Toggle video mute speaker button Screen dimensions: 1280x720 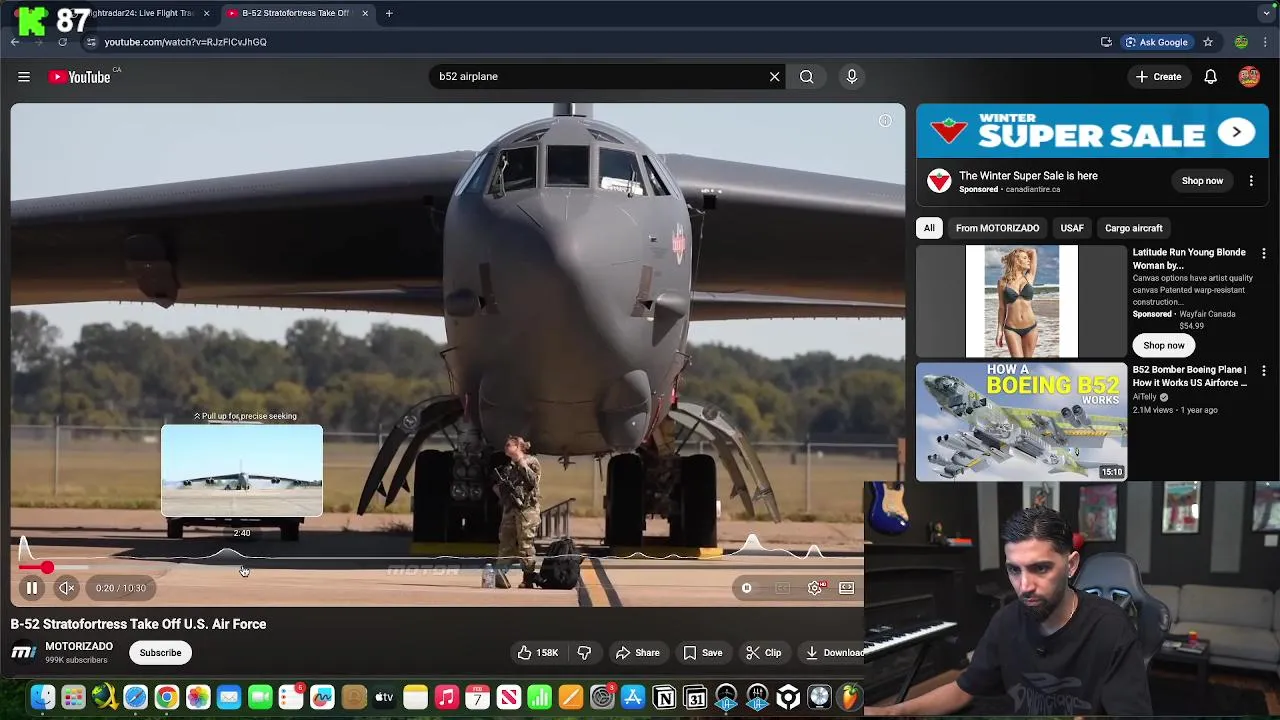[x=66, y=588]
